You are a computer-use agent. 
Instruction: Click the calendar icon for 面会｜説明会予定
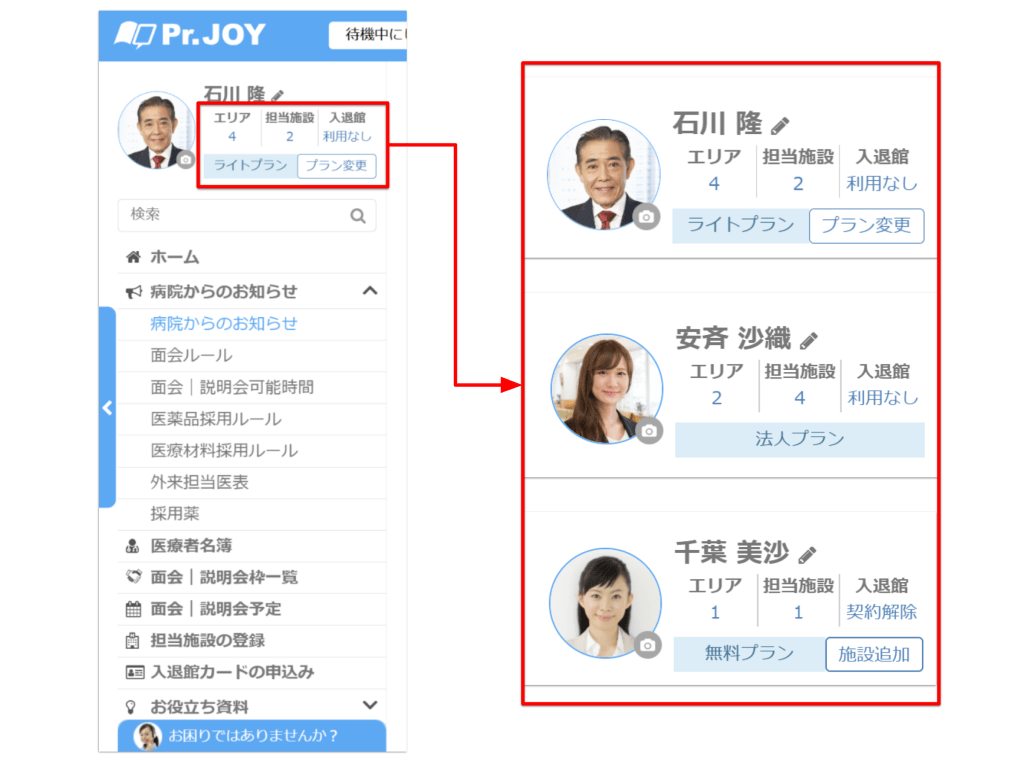click(x=131, y=609)
